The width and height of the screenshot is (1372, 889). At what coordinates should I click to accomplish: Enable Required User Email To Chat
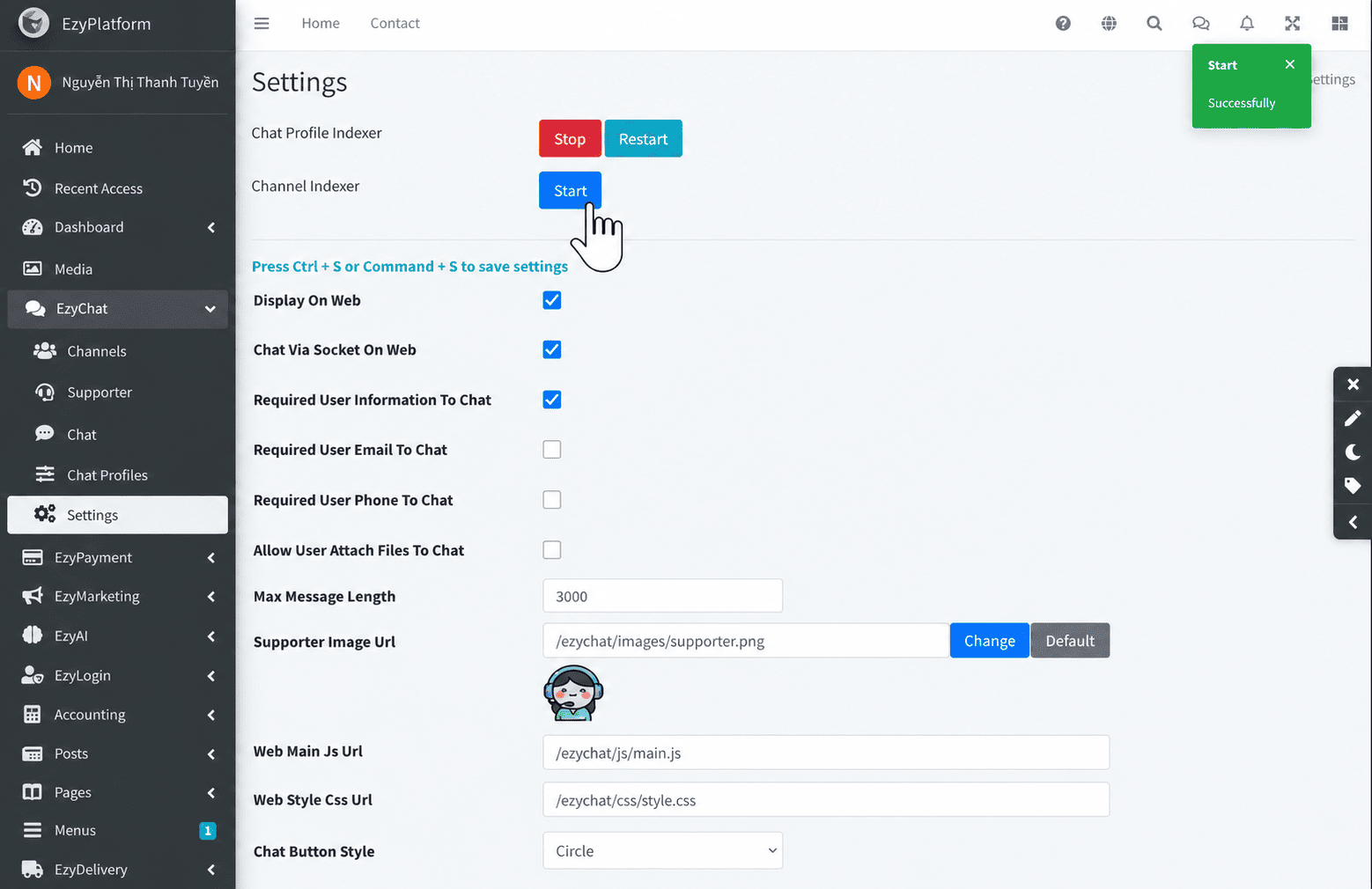(552, 450)
